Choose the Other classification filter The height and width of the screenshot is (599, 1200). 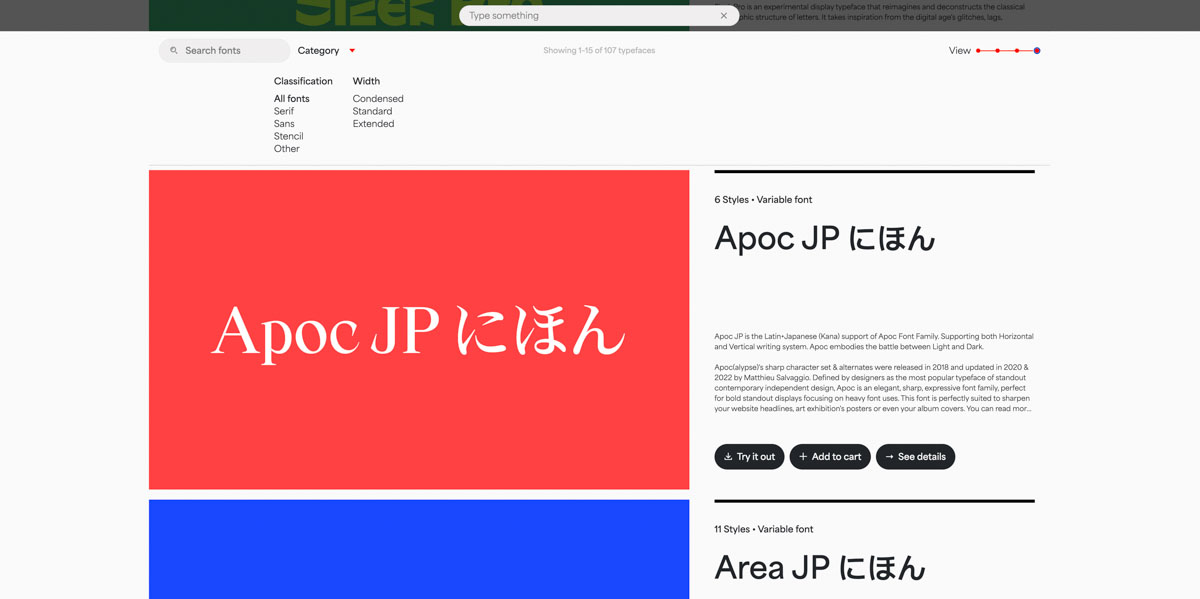286,149
